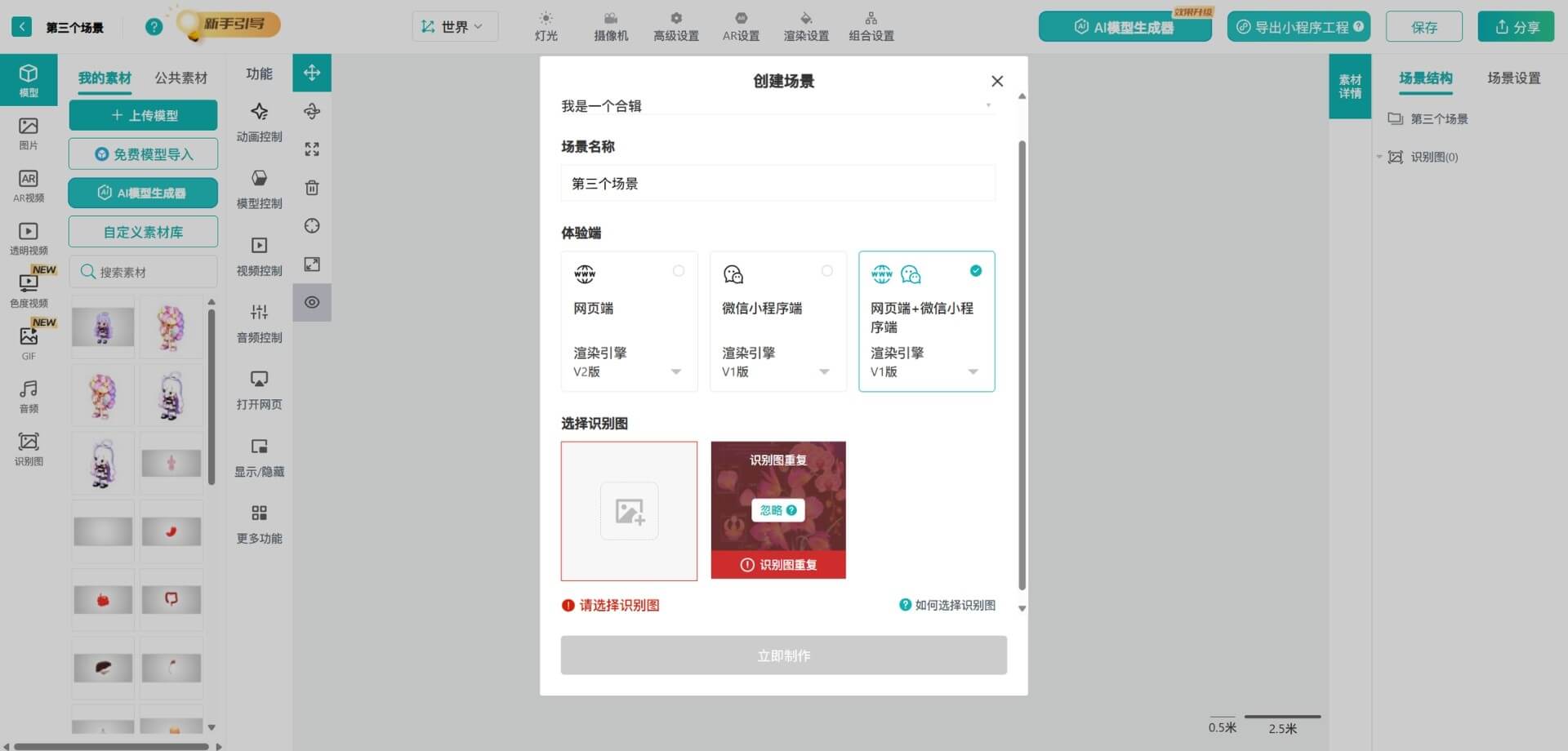The image size is (1568, 751).
Task: Expand the 识别图(0) tree node
Action: click(x=1379, y=157)
